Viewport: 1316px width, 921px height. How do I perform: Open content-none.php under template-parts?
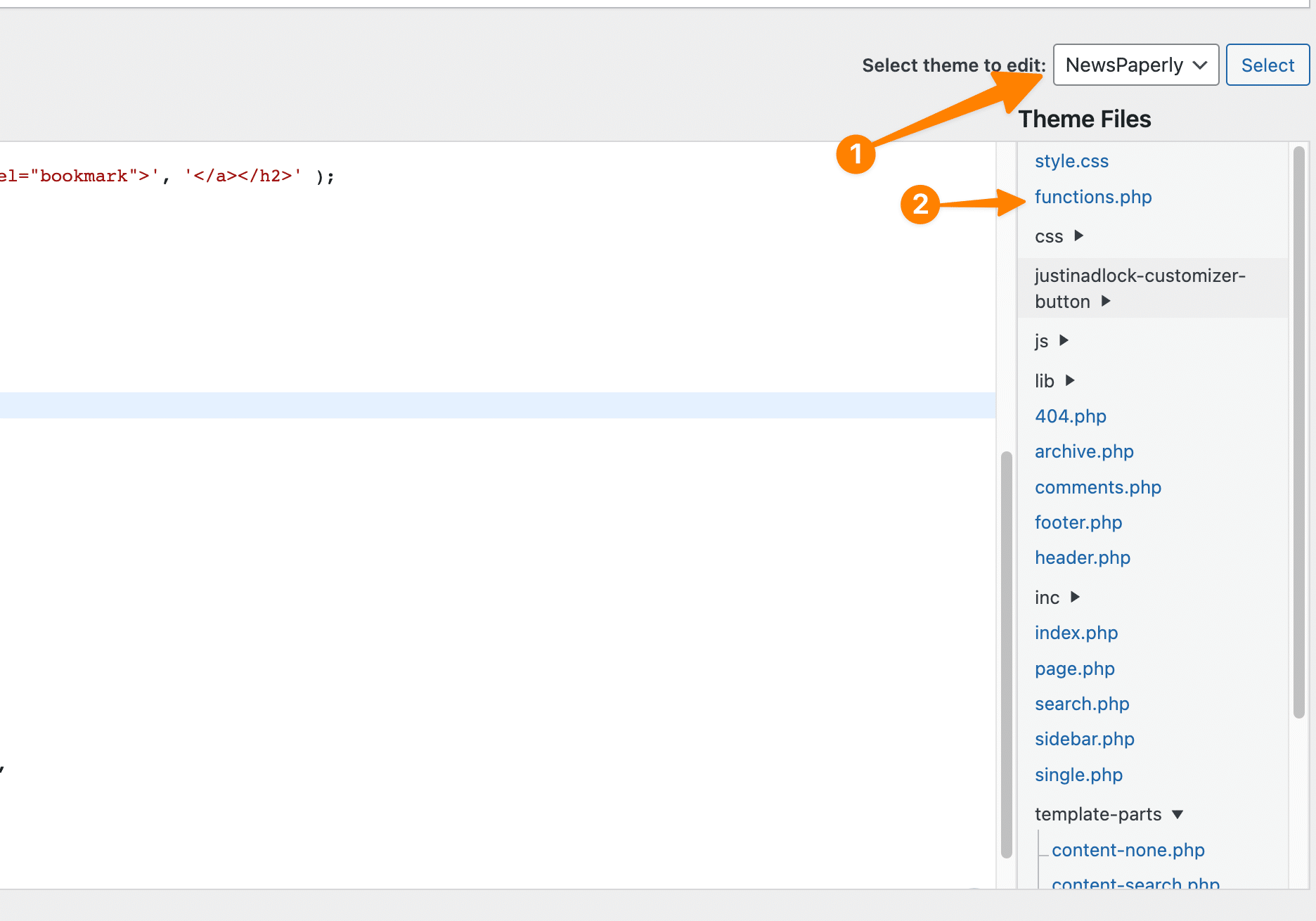(1128, 849)
